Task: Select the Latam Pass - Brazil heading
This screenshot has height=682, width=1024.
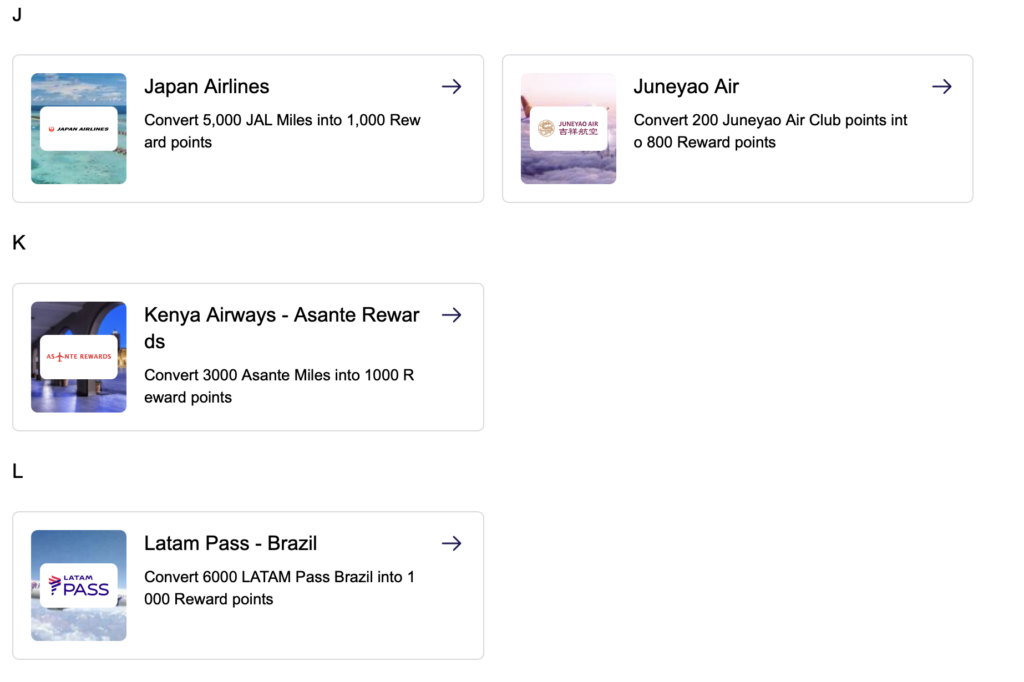Action: 231,544
